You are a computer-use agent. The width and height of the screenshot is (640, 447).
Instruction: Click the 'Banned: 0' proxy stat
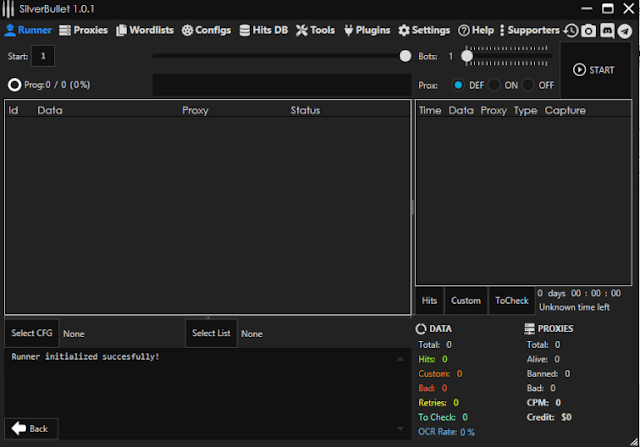click(548, 374)
